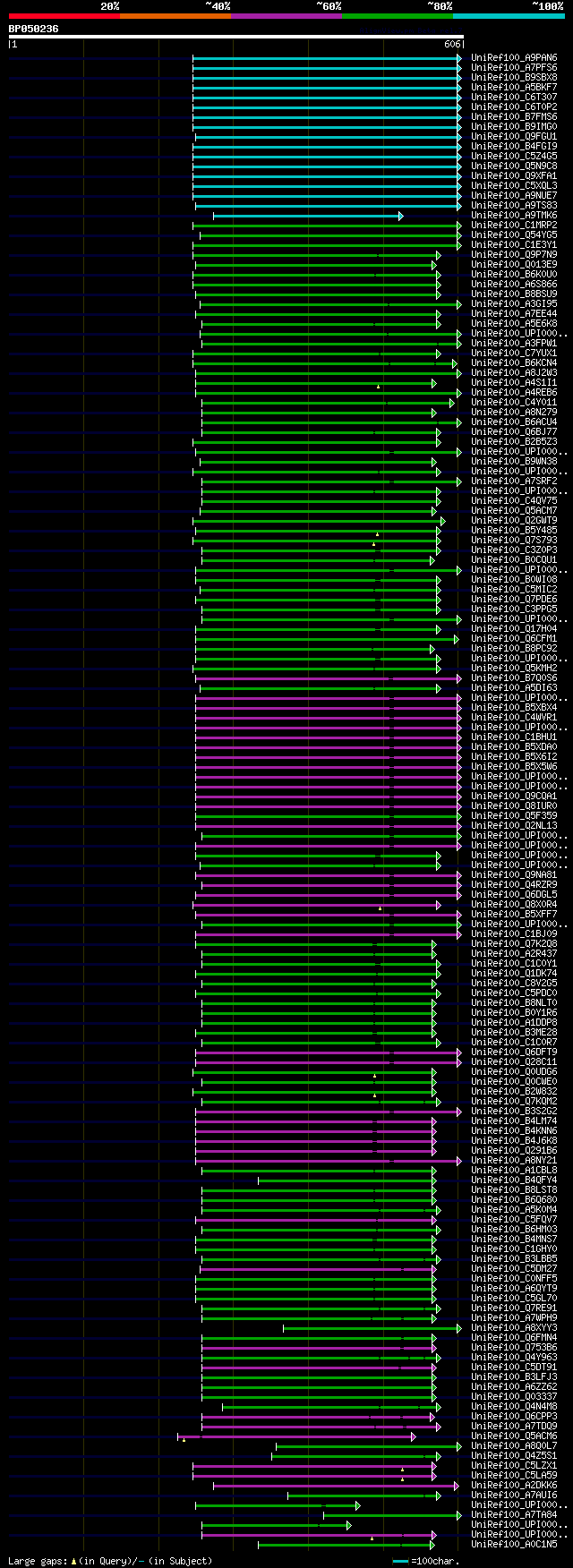Select the UniRef100_B4FGI9 label
This screenshot has width=573, height=1568.
pos(514,146)
